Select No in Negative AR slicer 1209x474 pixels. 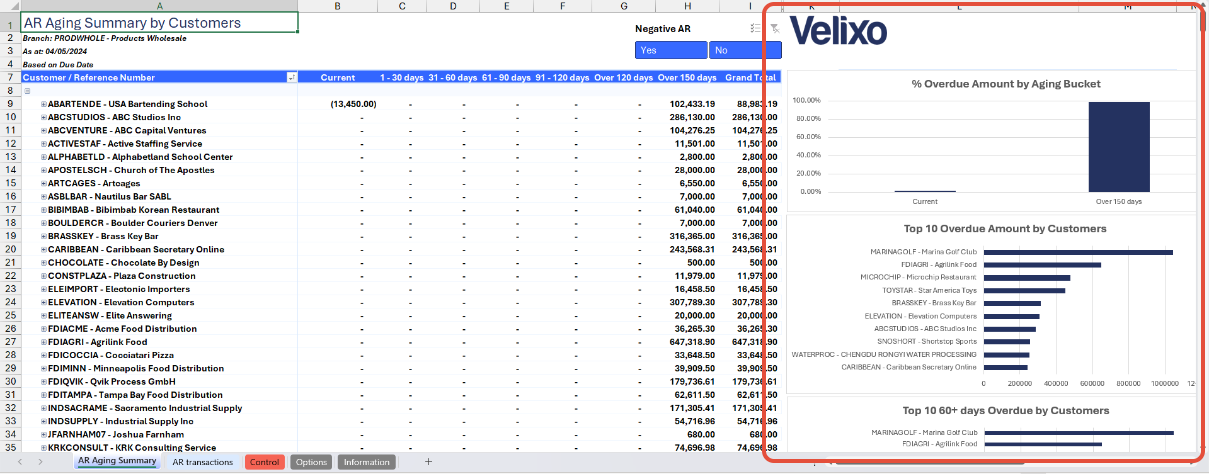tap(744, 50)
